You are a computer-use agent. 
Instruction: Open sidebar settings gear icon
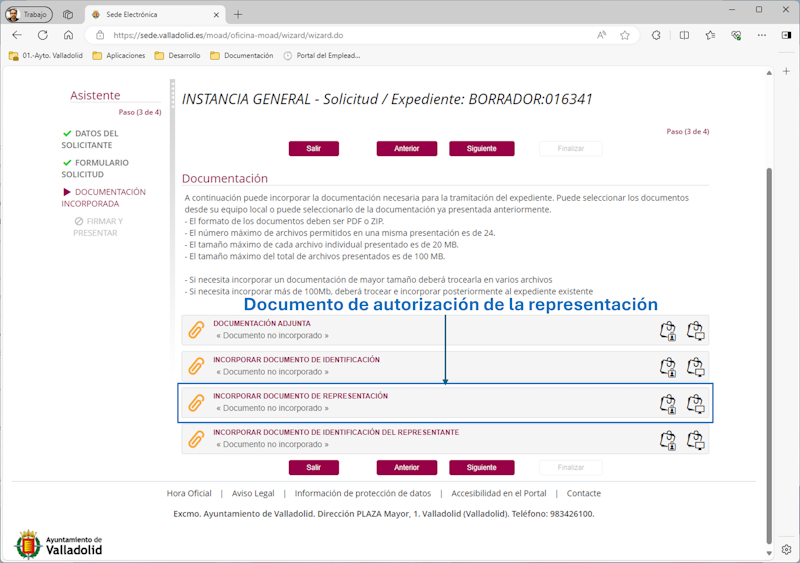coord(786,550)
